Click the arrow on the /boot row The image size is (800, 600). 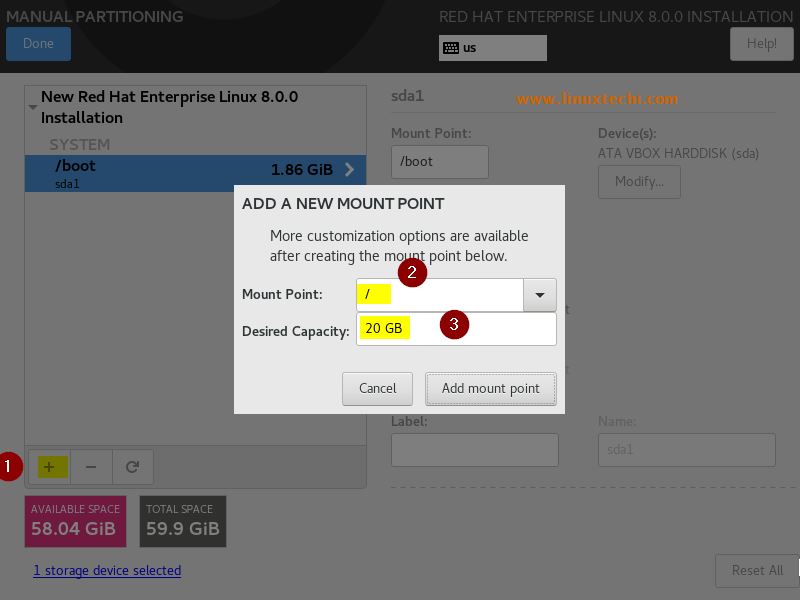(x=349, y=169)
